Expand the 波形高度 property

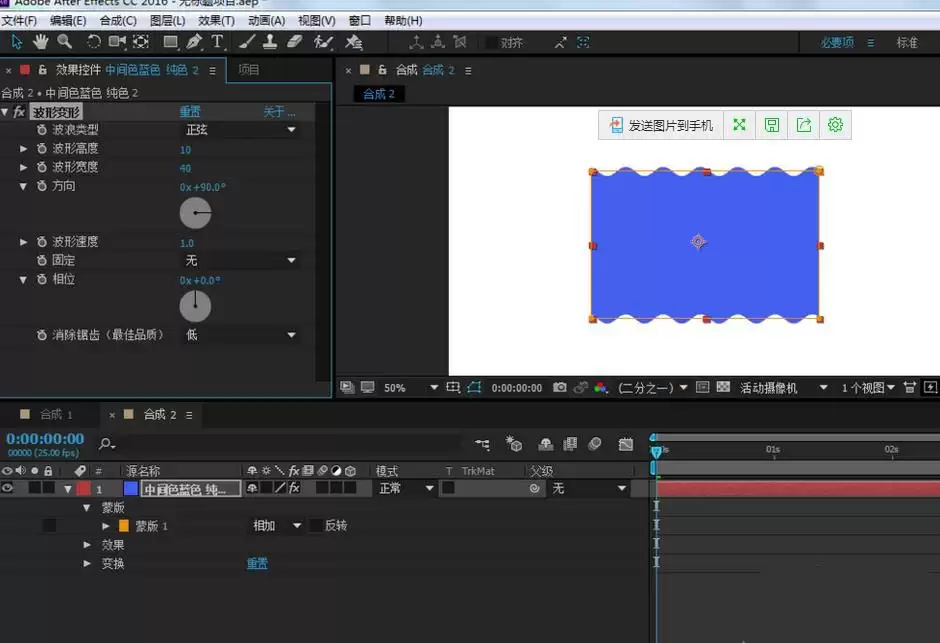coord(23,149)
